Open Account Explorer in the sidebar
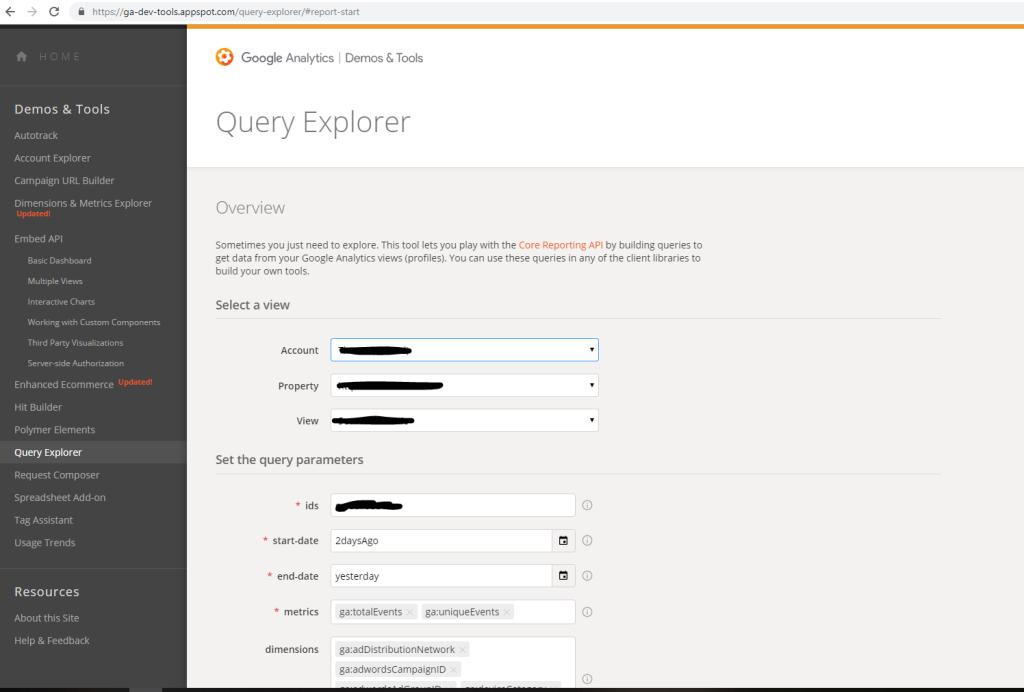Image resolution: width=1024 pixels, height=692 pixels. [x=52, y=158]
